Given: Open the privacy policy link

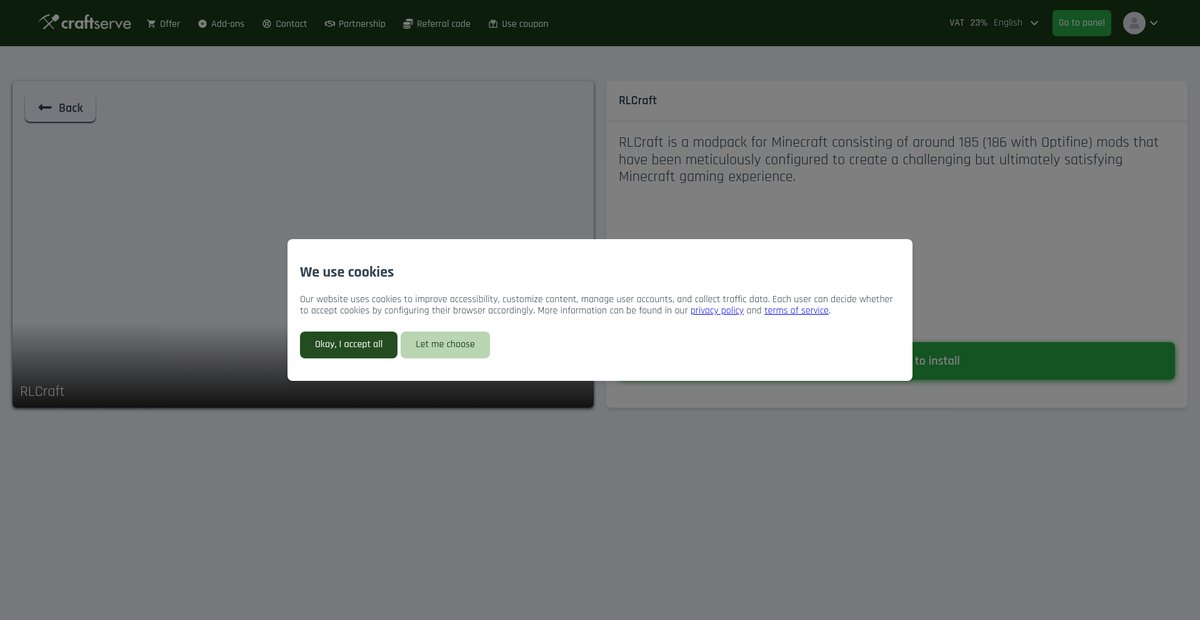Looking at the screenshot, I should click(717, 311).
